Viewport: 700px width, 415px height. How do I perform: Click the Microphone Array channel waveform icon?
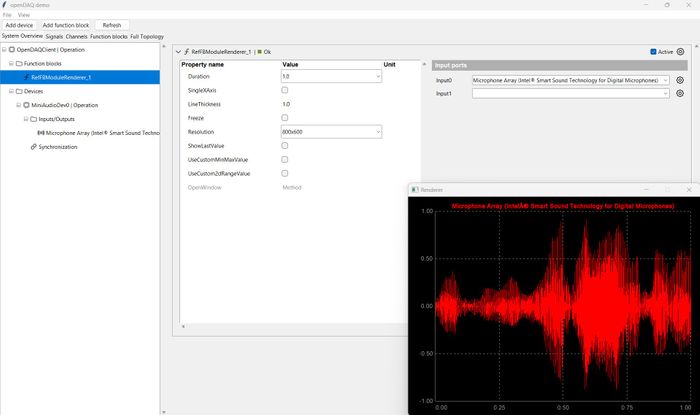click(40, 132)
